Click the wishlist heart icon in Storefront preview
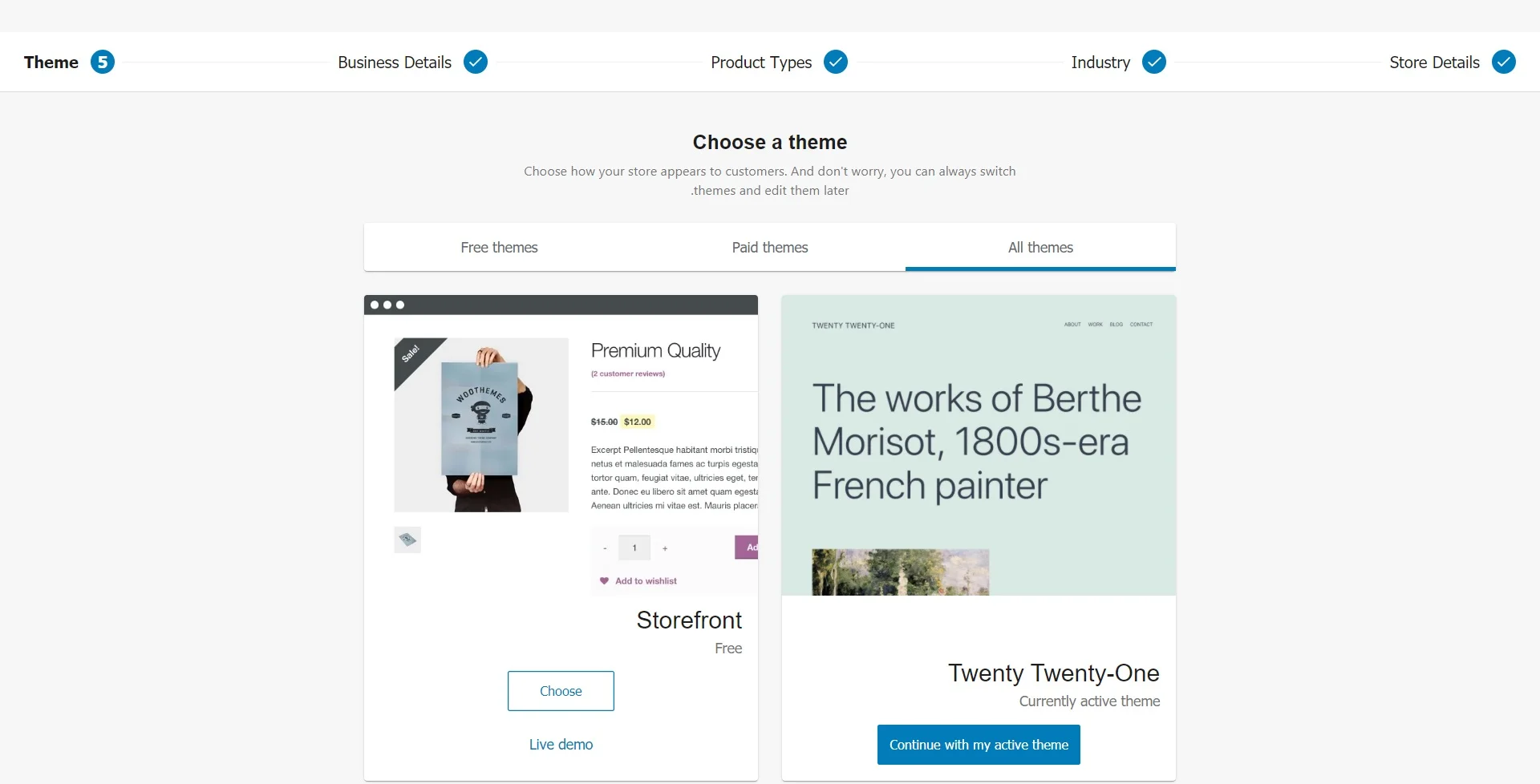The height and width of the screenshot is (784, 1540). pyautogui.click(x=604, y=581)
